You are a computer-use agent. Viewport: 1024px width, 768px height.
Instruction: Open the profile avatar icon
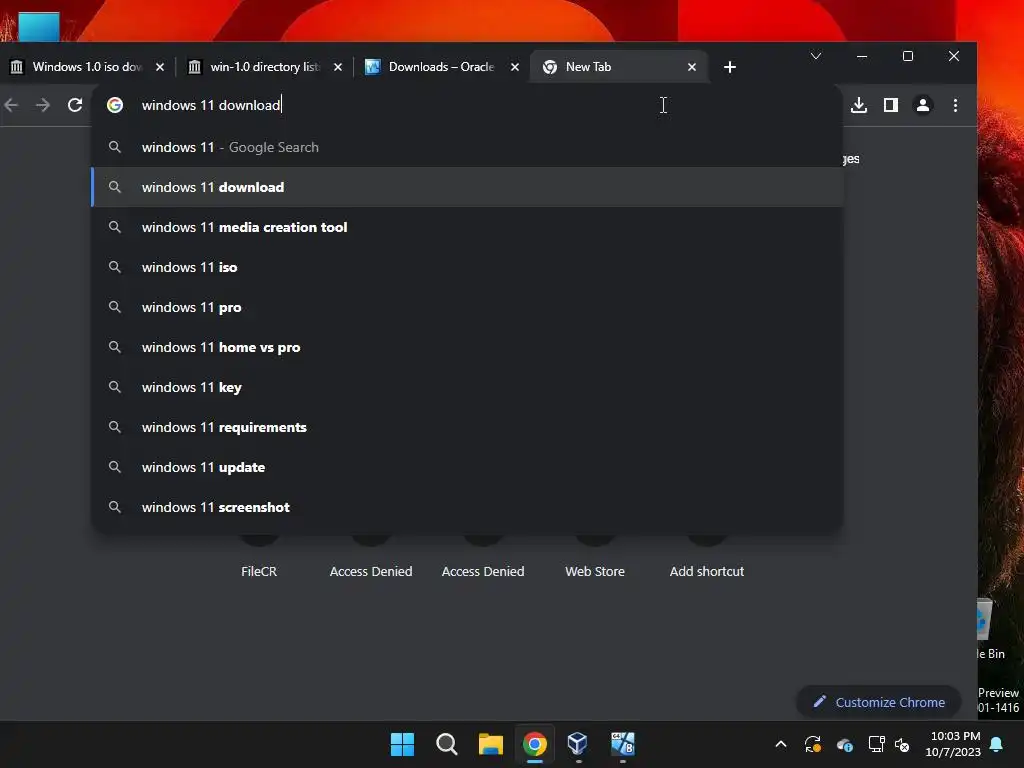(923, 105)
